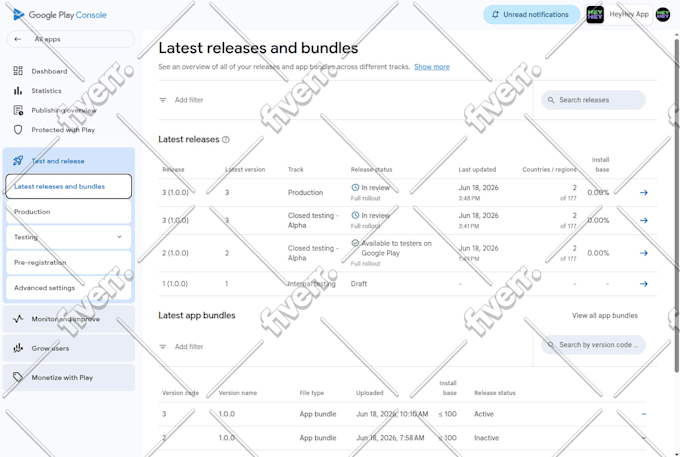Screen dimensions: 680x457
Task: Click the Active release status cell
Action: tap(484, 414)
